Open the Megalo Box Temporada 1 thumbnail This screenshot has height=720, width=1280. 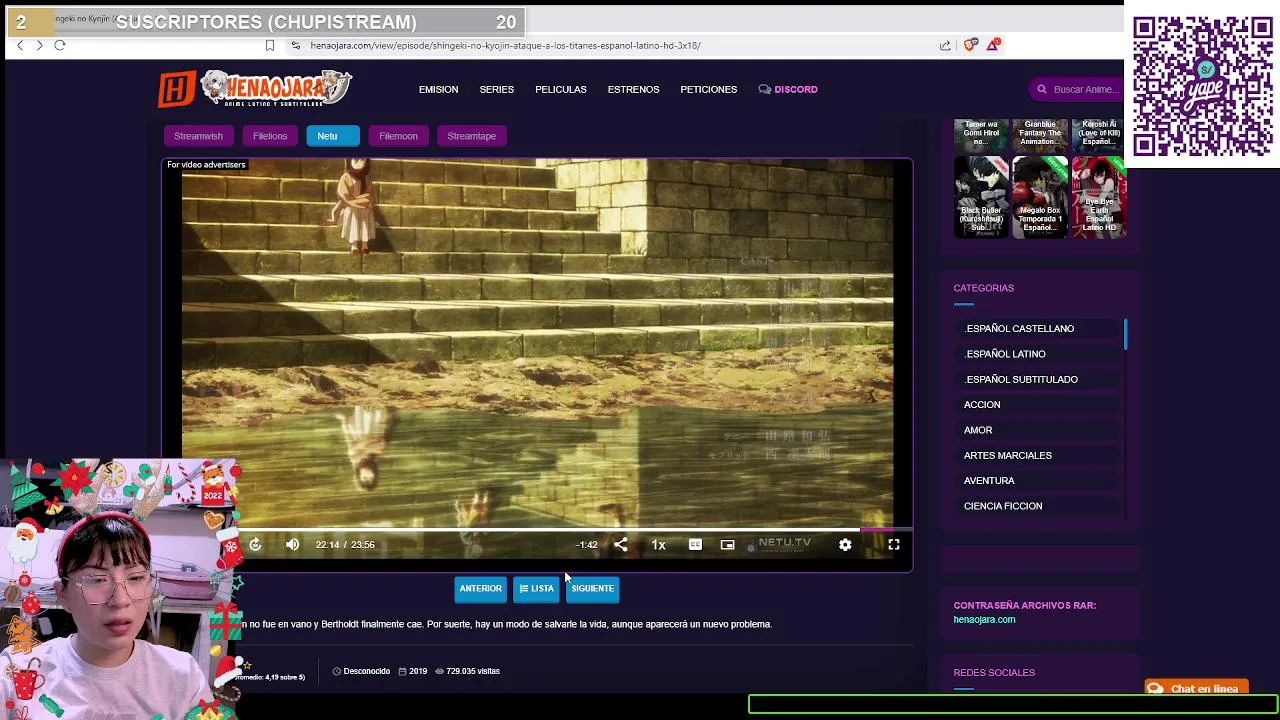(x=1040, y=197)
